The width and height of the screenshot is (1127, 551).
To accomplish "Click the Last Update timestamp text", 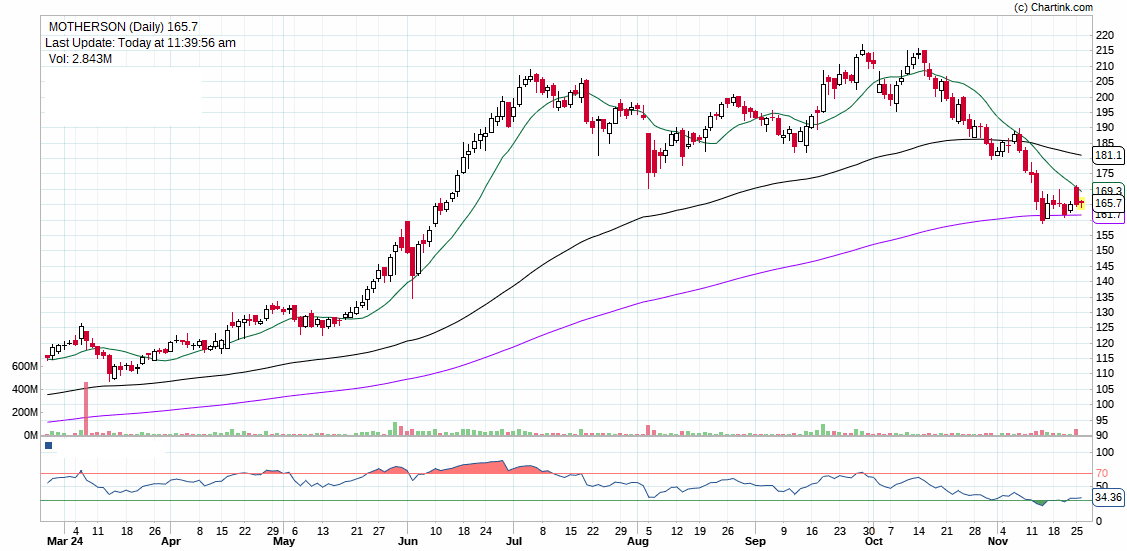I will (x=140, y=42).
